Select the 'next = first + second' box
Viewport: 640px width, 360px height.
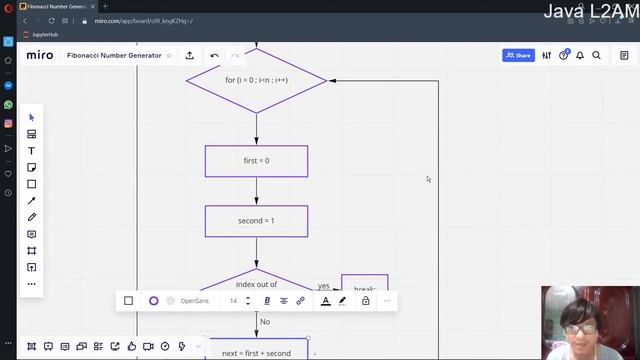pos(256,349)
